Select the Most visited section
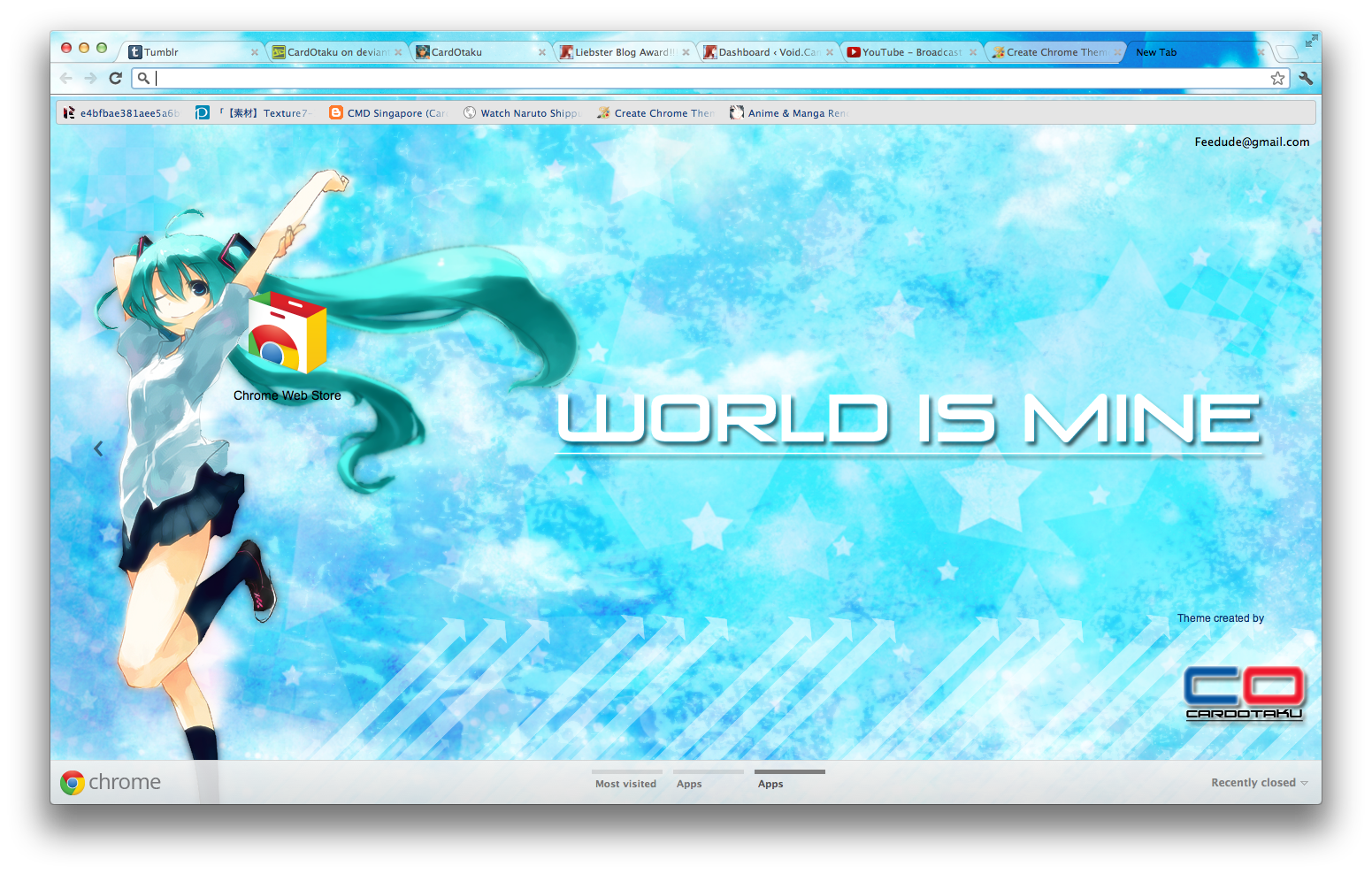Viewport: 1372px width, 874px height. coord(625,783)
